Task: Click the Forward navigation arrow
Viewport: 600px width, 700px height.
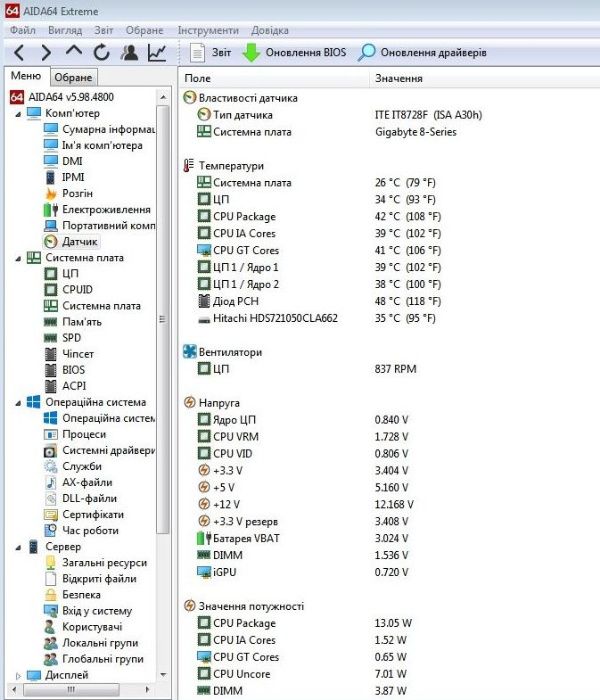Action: 46,53
